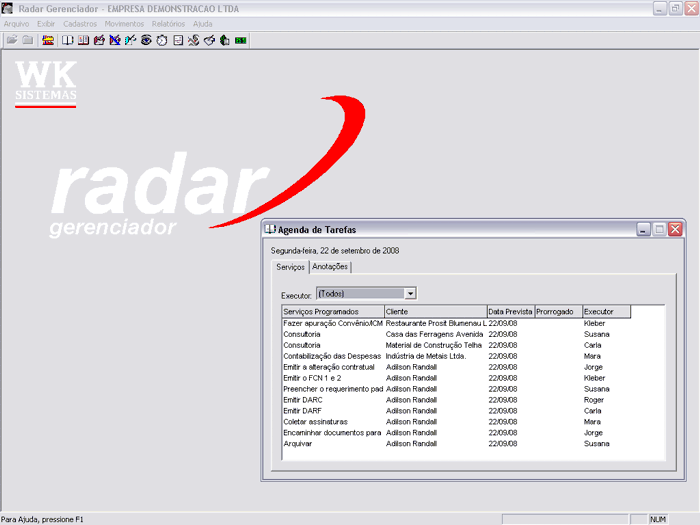Viewport: 700px width, 525px height.
Task: Open the Relatórios menu
Action: tap(168, 23)
